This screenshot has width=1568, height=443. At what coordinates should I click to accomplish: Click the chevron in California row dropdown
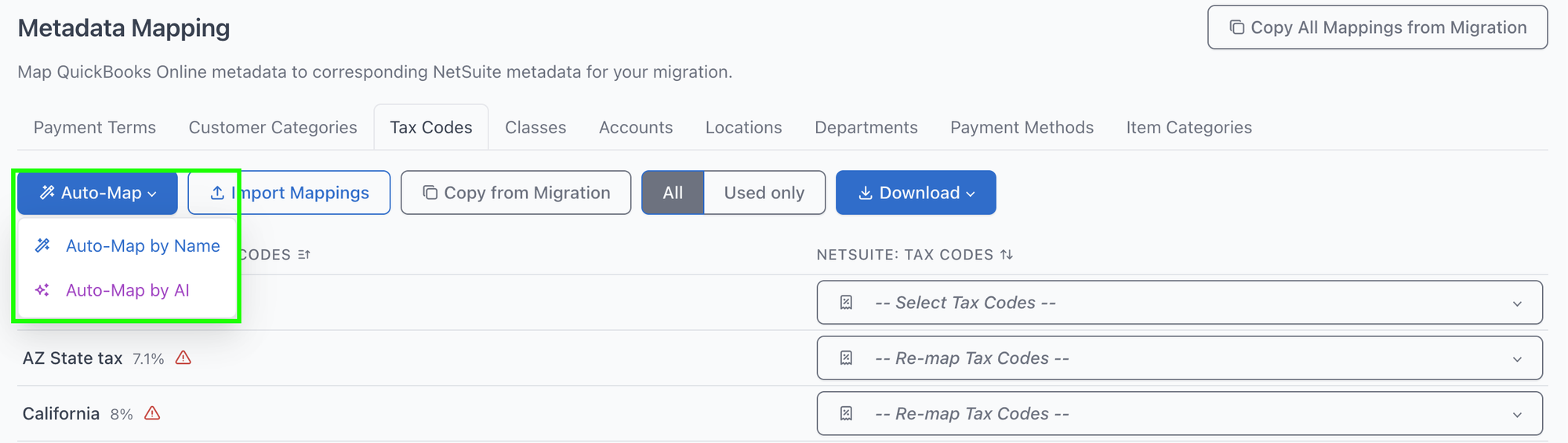[x=1517, y=415]
